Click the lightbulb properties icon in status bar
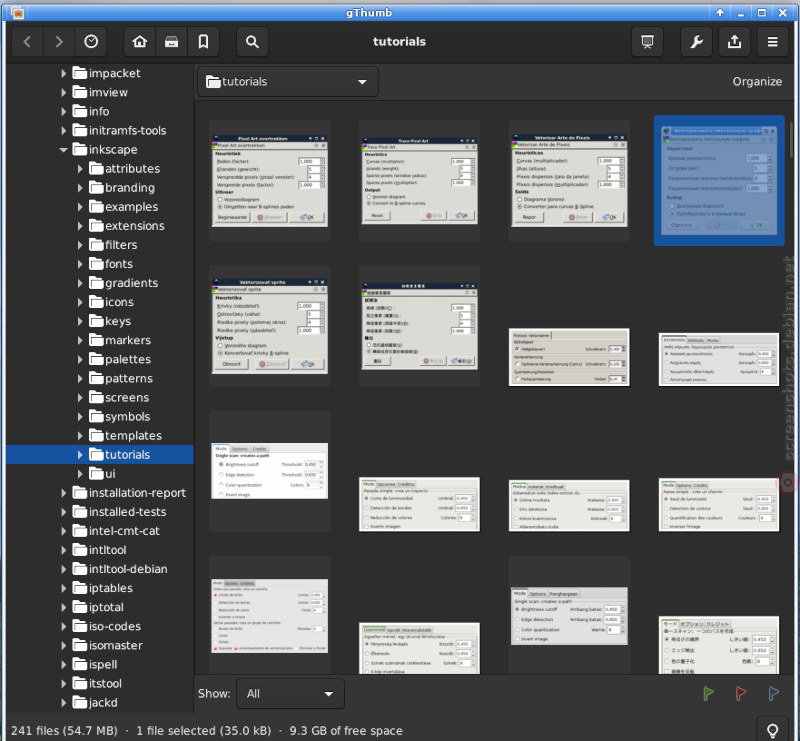800x741 pixels. point(772,730)
